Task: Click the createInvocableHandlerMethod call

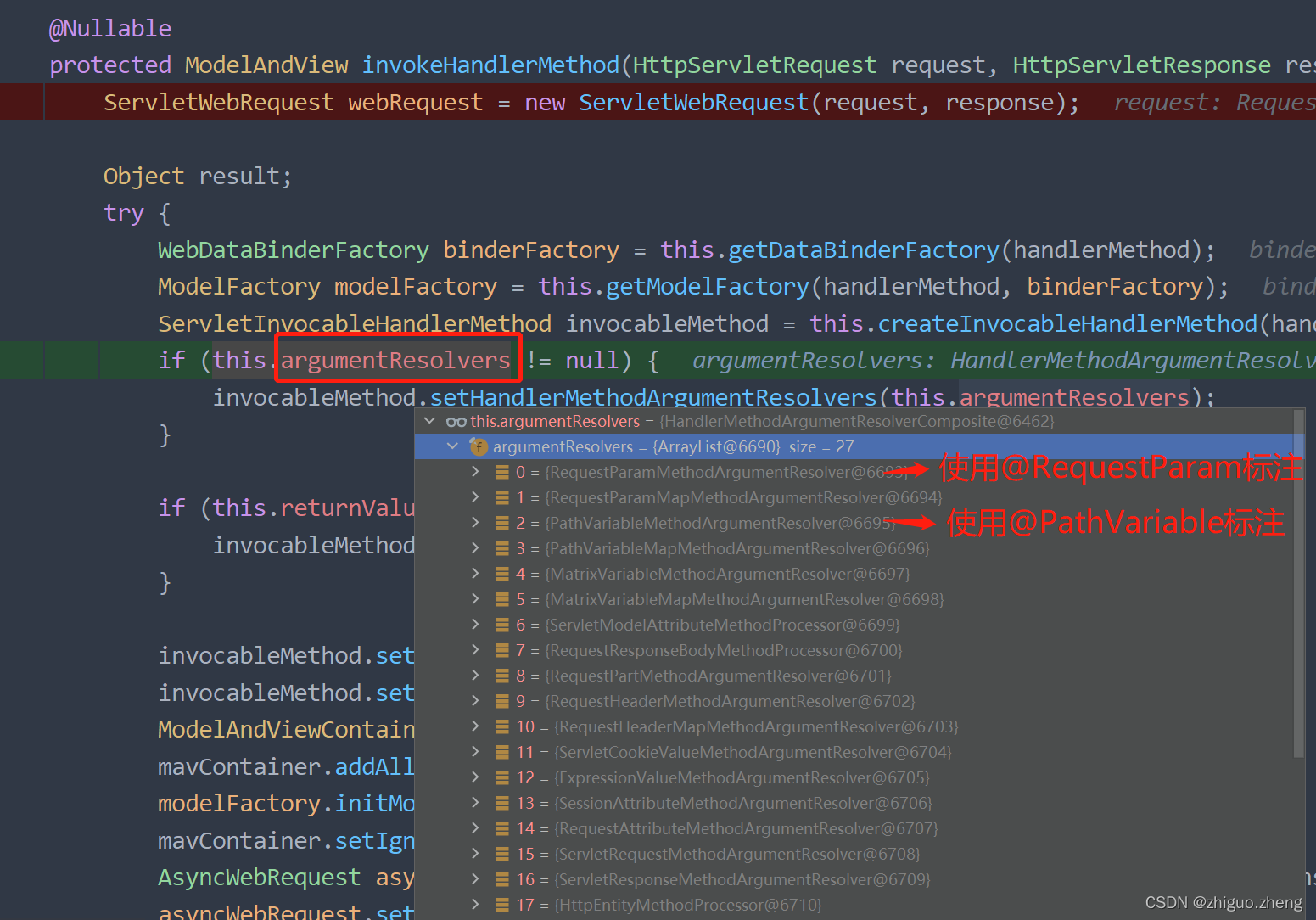Action: (1067, 323)
